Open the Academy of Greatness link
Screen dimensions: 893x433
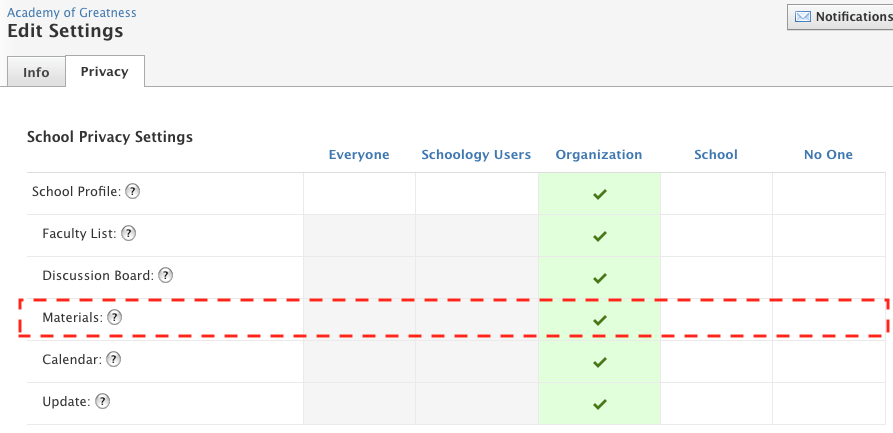point(72,13)
